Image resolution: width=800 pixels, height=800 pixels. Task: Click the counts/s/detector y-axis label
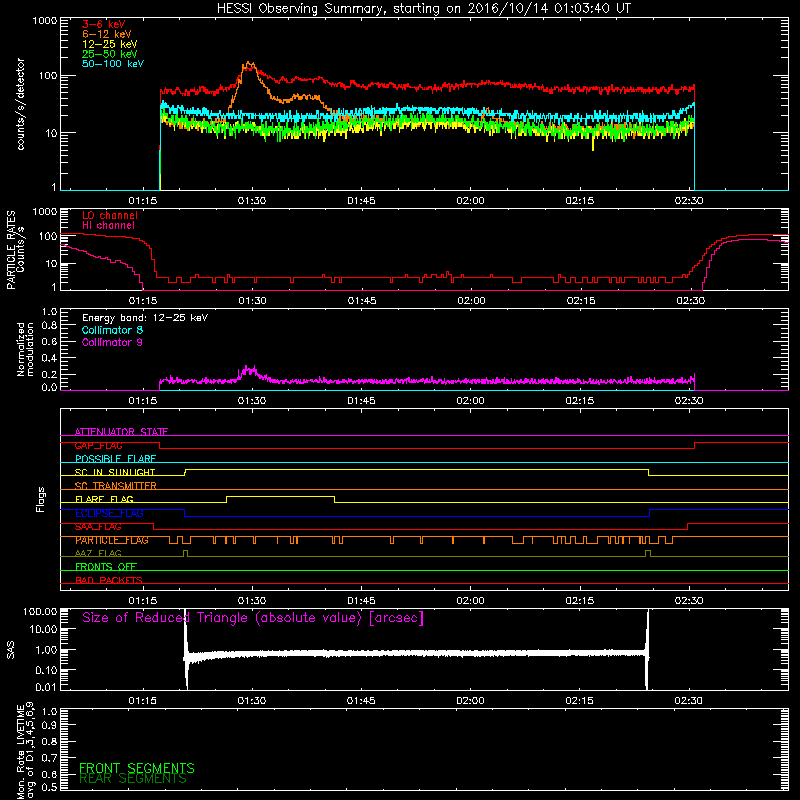pos(21,104)
